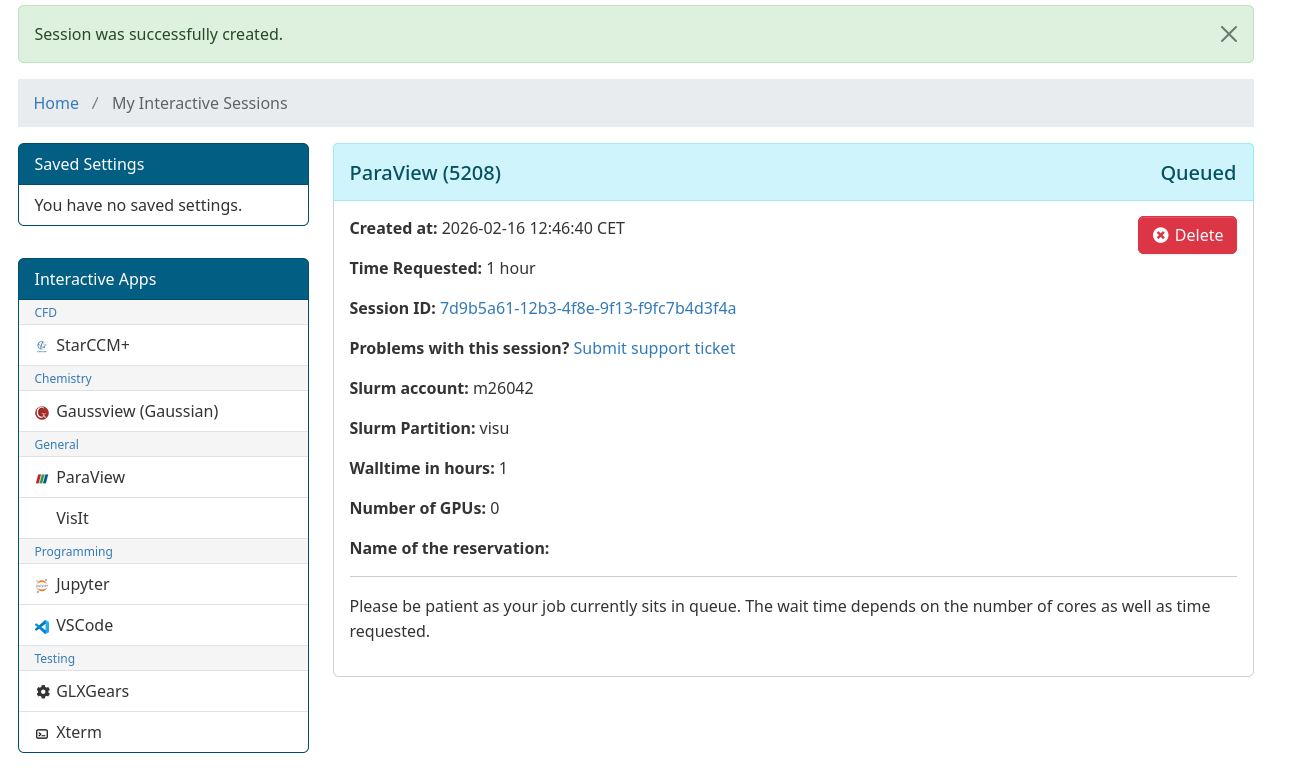Click the GLXGears gear icon
The width and height of the screenshot is (1310, 781).
[42, 692]
